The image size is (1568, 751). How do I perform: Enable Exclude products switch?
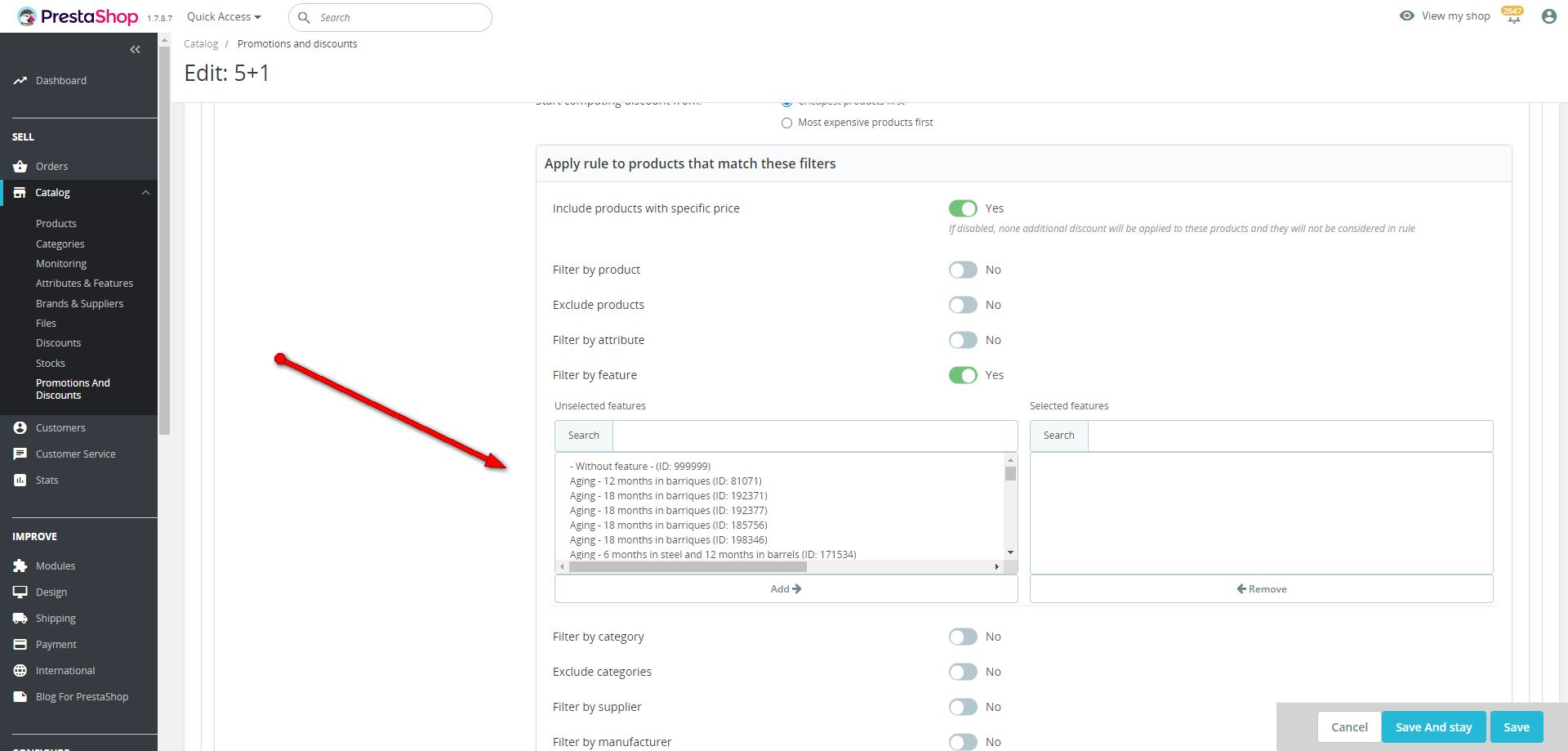963,305
